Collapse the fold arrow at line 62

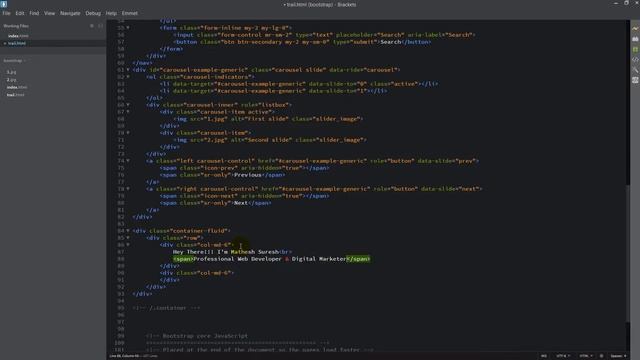(x=128, y=77)
